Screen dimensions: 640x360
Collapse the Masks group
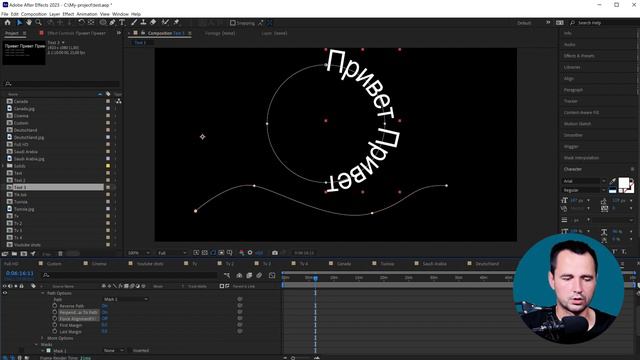tap(36, 344)
